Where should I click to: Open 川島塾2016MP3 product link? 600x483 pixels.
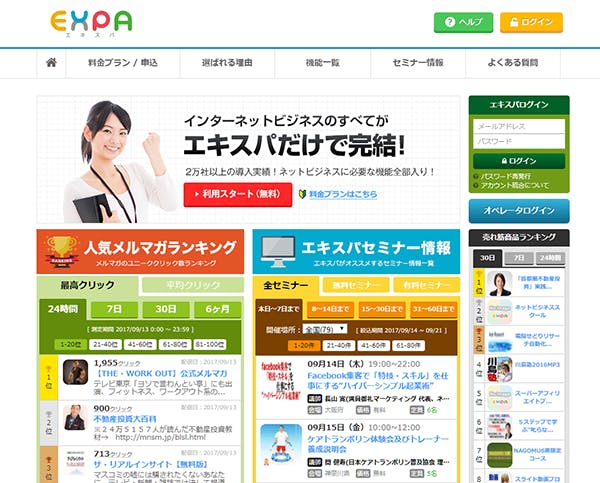[x=538, y=365]
